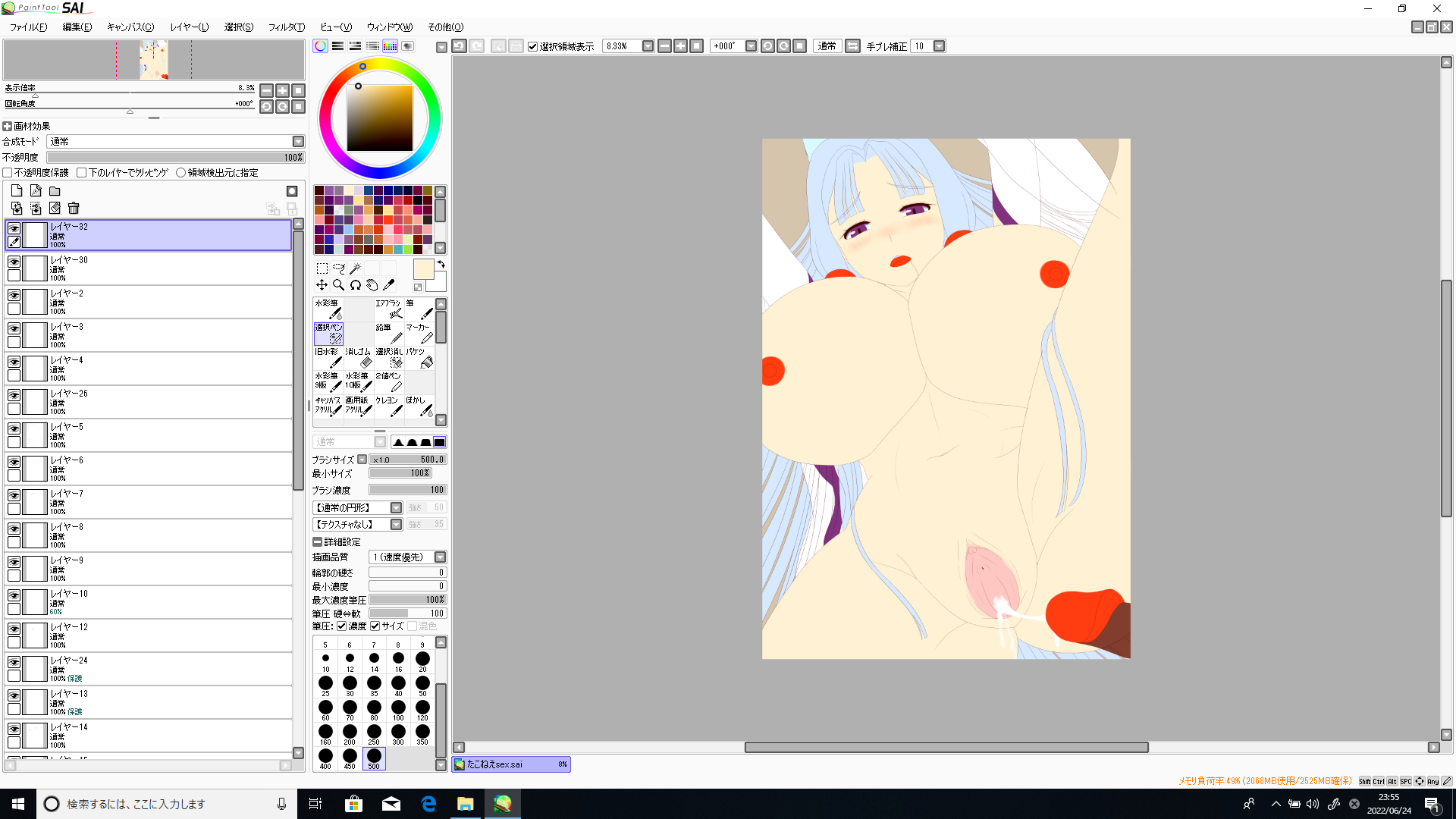Screen dimensions: 1456x819
Task: Select the lasso selection tool
Action: [339, 268]
